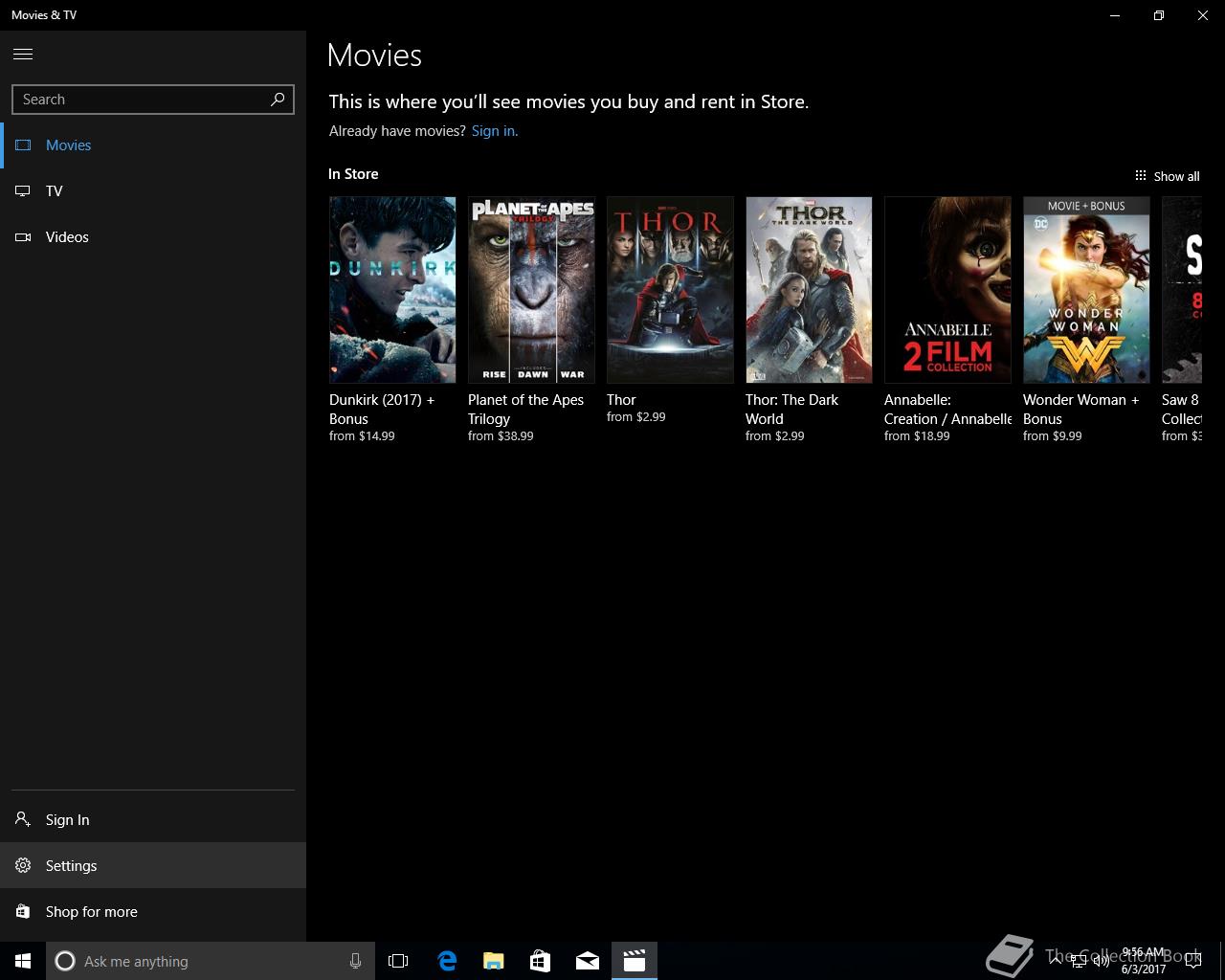The width and height of the screenshot is (1225, 980).
Task: Click the Cortana microphone icon
Action: coord(355,961)
